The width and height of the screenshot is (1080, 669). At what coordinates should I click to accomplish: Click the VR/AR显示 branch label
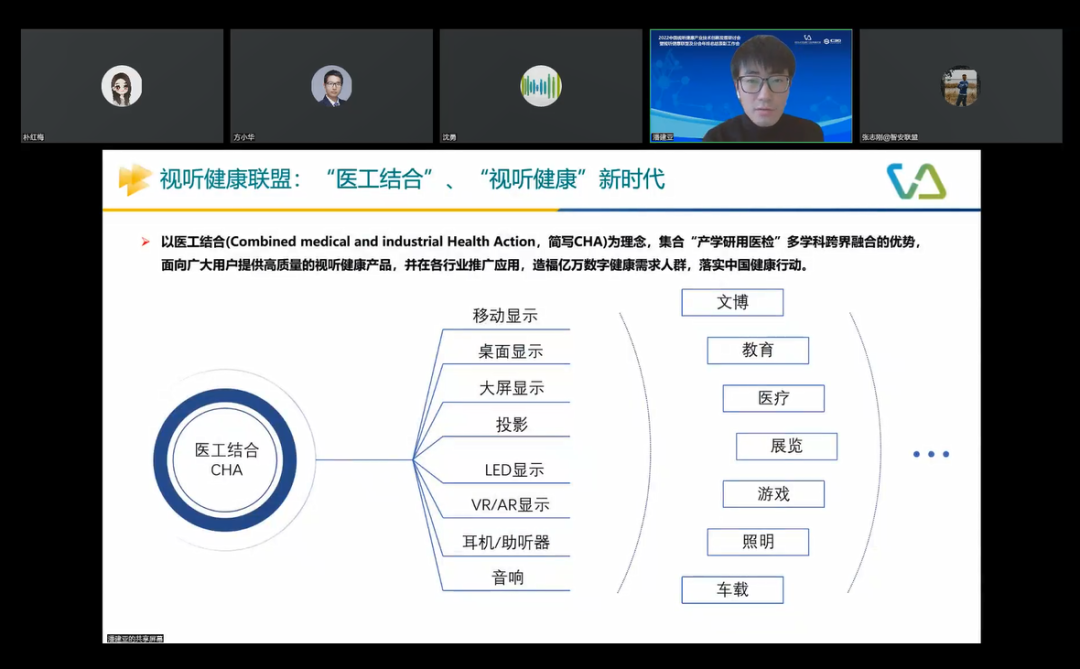coord(510,505)
